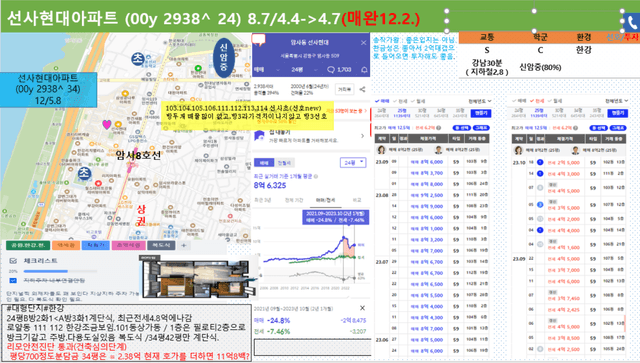Click the empty text box below the comparison panel

pyautogui.click(x=313, y=347)
